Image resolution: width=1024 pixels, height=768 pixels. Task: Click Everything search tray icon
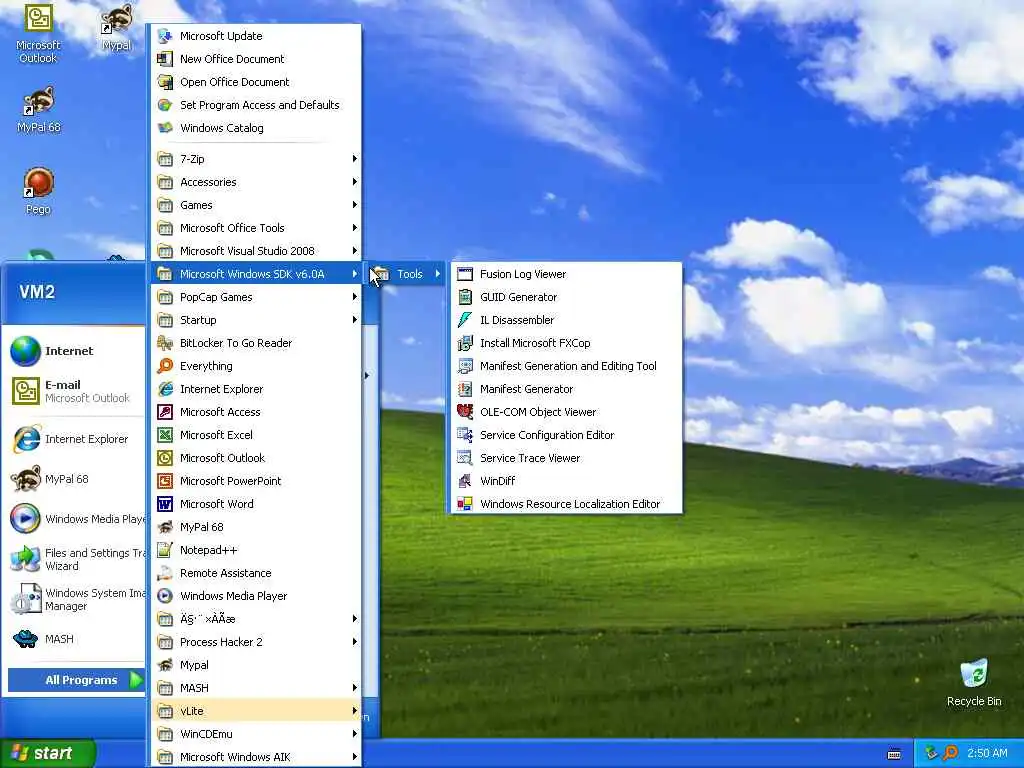pyautogui.click(x=951, y=753)
